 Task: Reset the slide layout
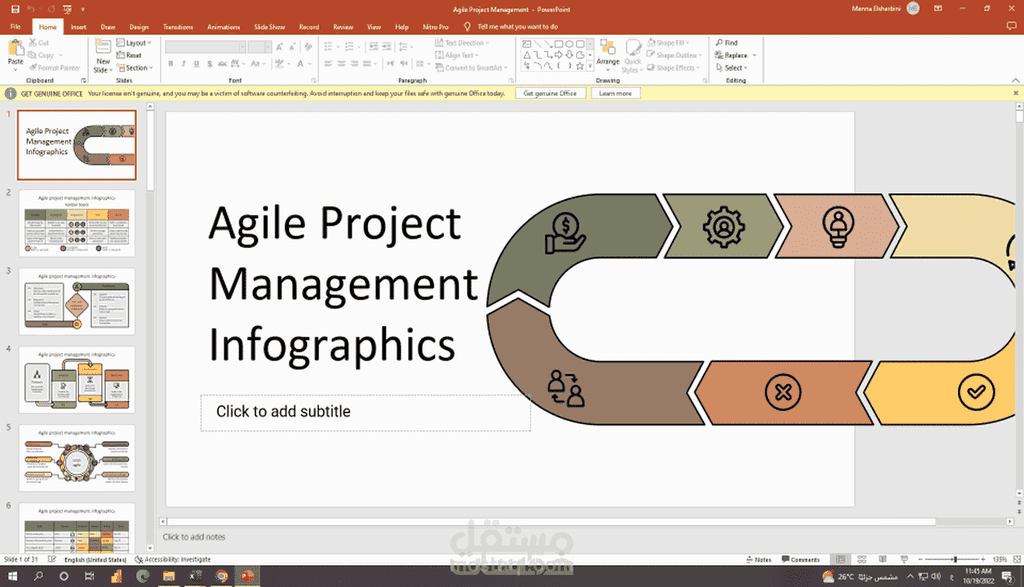tap(129, 56)
